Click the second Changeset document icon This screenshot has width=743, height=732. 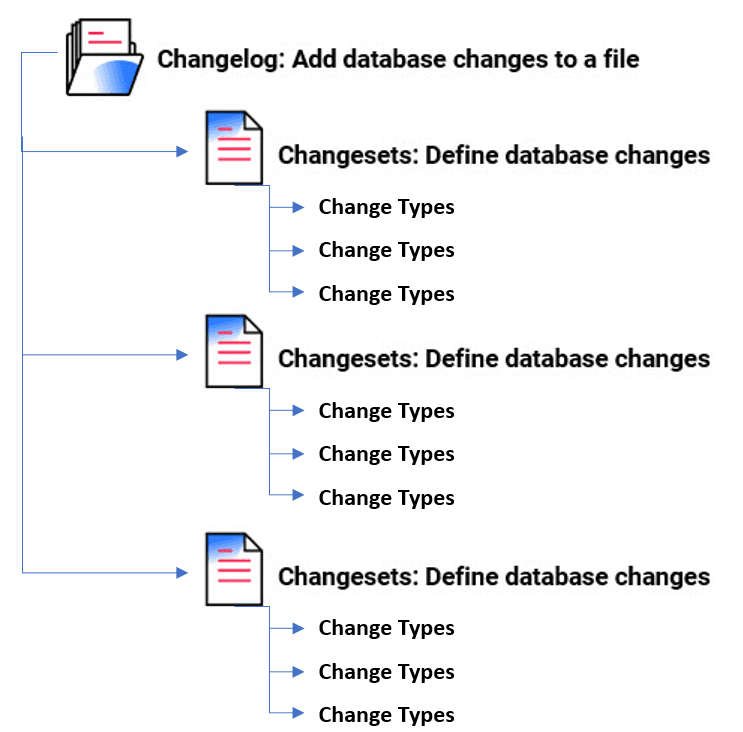[233, 351]
